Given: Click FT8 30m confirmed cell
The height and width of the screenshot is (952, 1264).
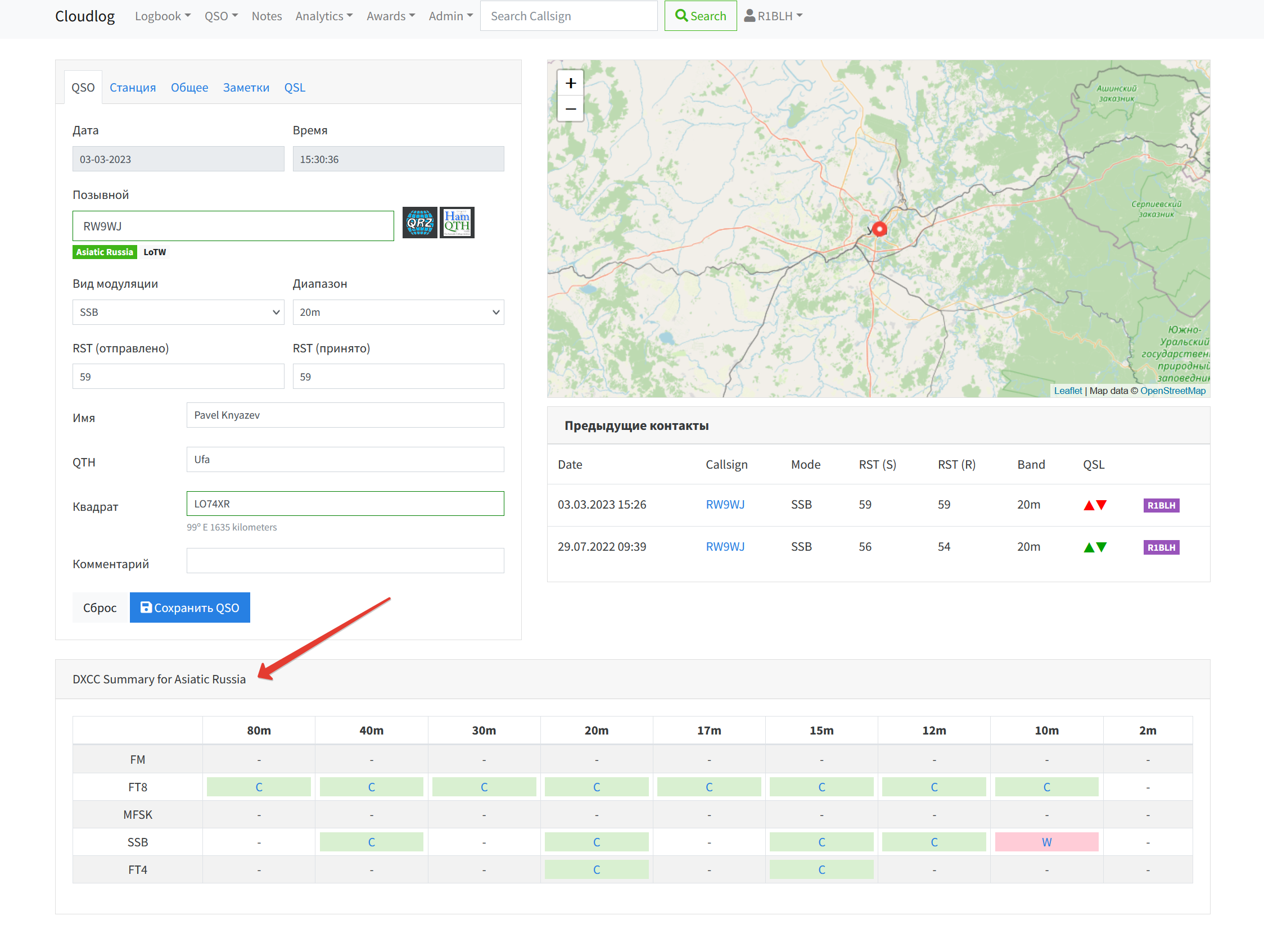Looking at the screenshot, I should click(x=484, y=787).
